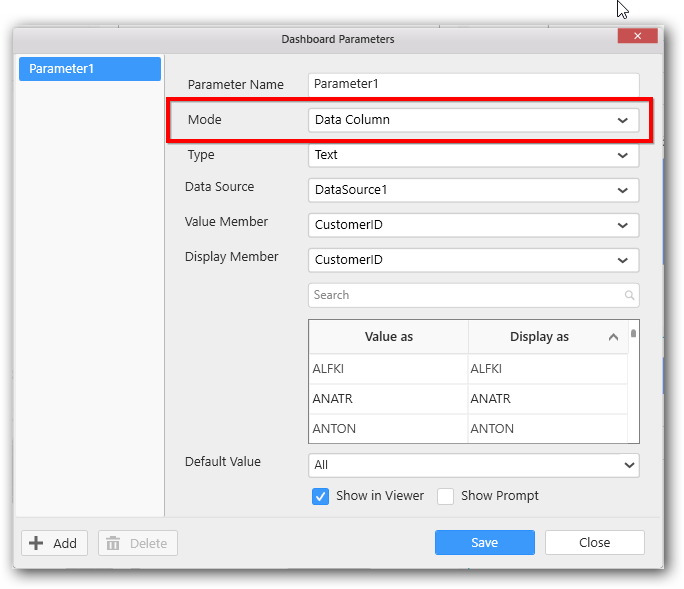The width and height of the screenshot is (684, 589).
Task: Click the Save button
Action: tap(484, 543)
